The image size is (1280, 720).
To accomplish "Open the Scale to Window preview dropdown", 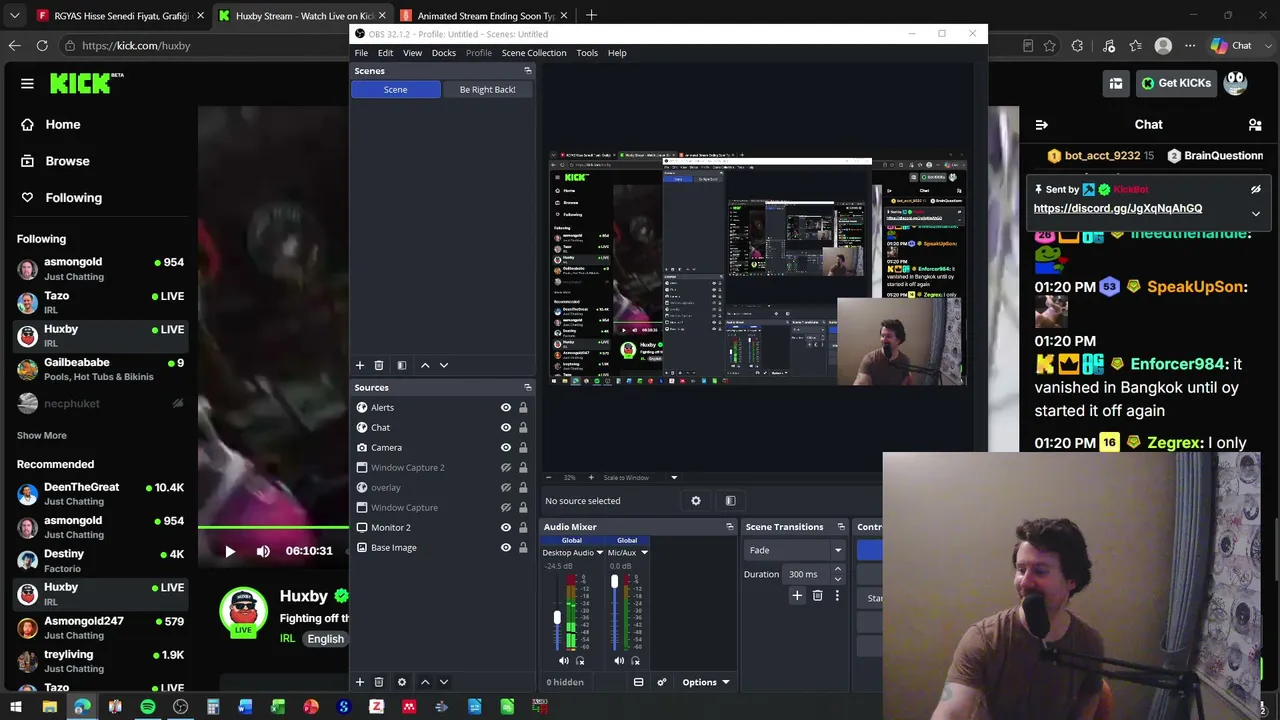I will pos(674,478).
